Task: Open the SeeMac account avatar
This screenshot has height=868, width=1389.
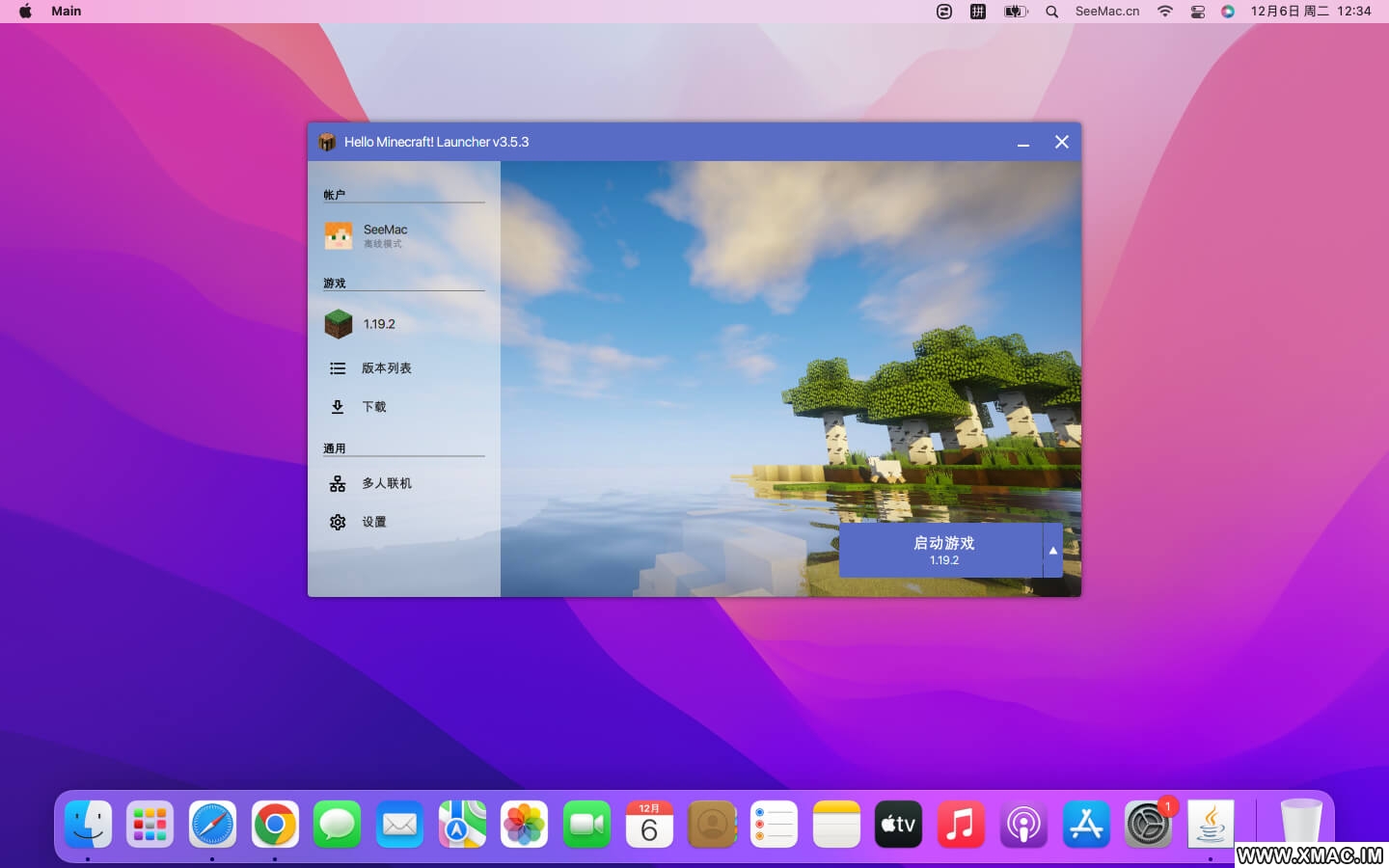Action: pyautogui.click(x=339, y=235)
